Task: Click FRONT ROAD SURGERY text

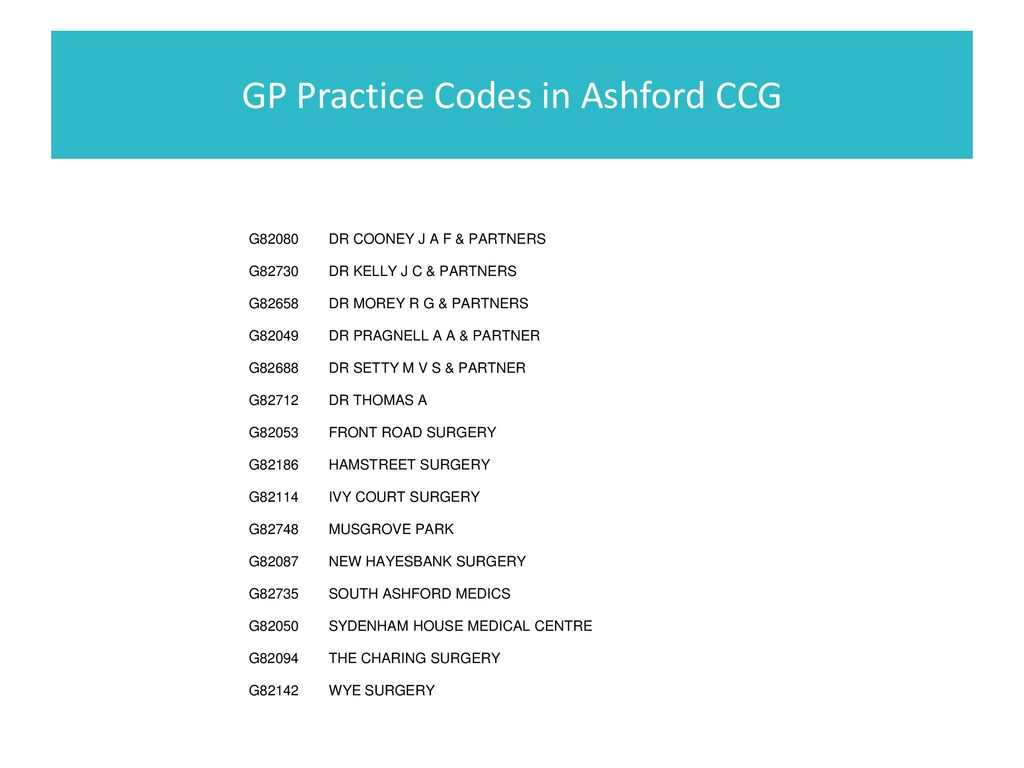Action: [412, 432]
